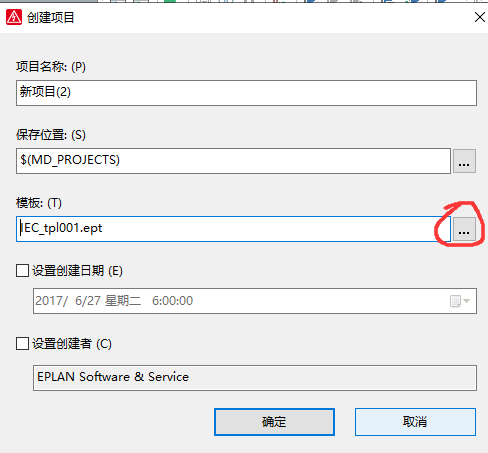
Task: Click 保存位置 field showing $(MD_PROJECTS)
Action: (x=233, y=161)
